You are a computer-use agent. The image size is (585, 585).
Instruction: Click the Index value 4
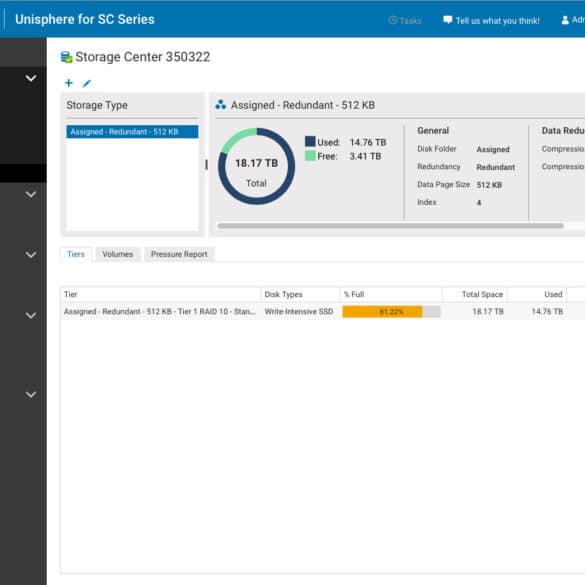(479, 203)
